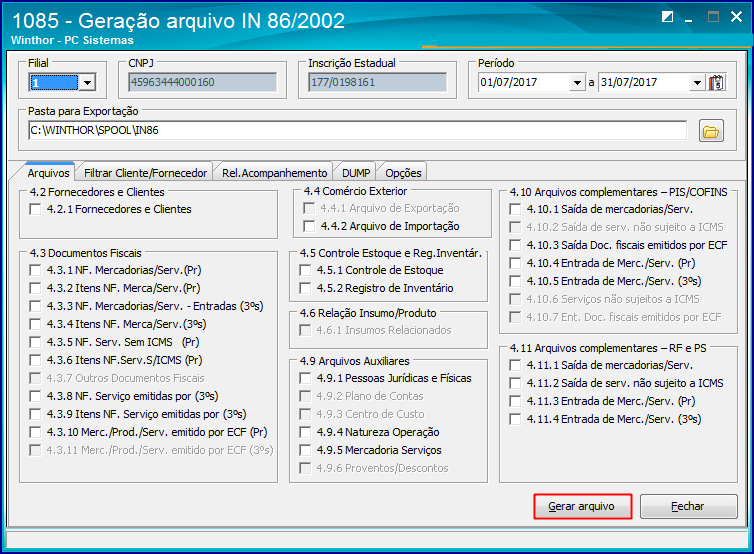Switch to Filtrar Cliente/Fornecedor tab
Screen dimensions: 754x554
pyautogui.click(x=145, y=173)
